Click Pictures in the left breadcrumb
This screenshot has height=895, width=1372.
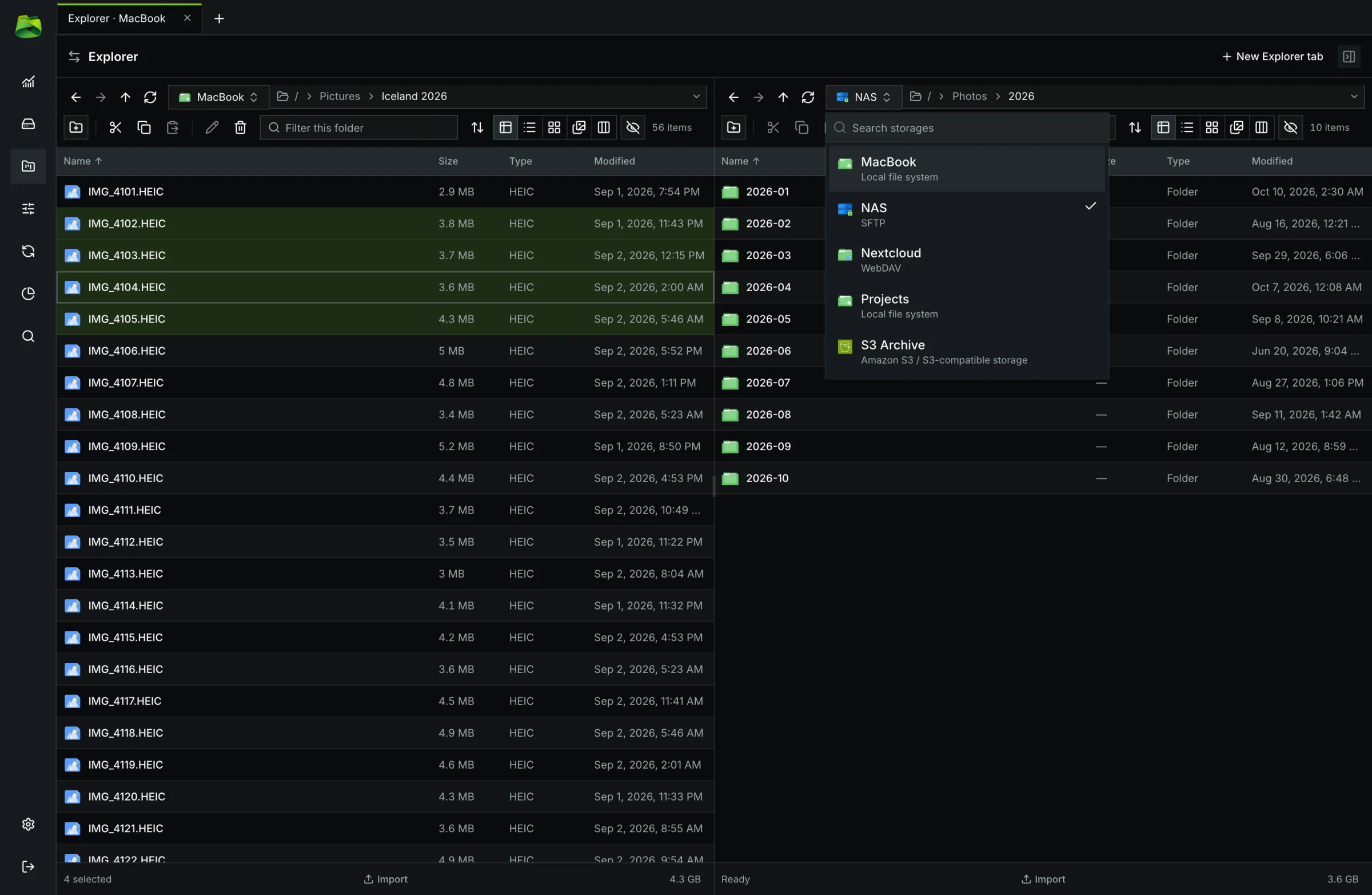340,96
